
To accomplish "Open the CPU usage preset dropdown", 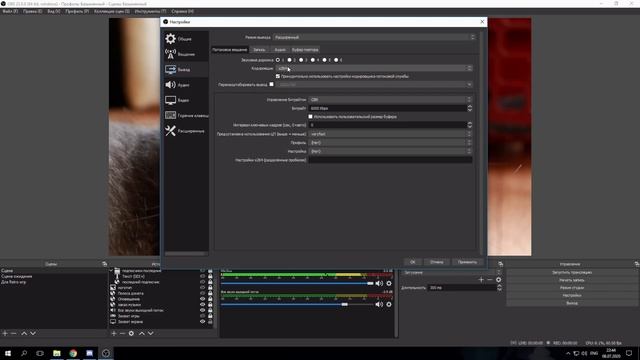I will 391,134.
